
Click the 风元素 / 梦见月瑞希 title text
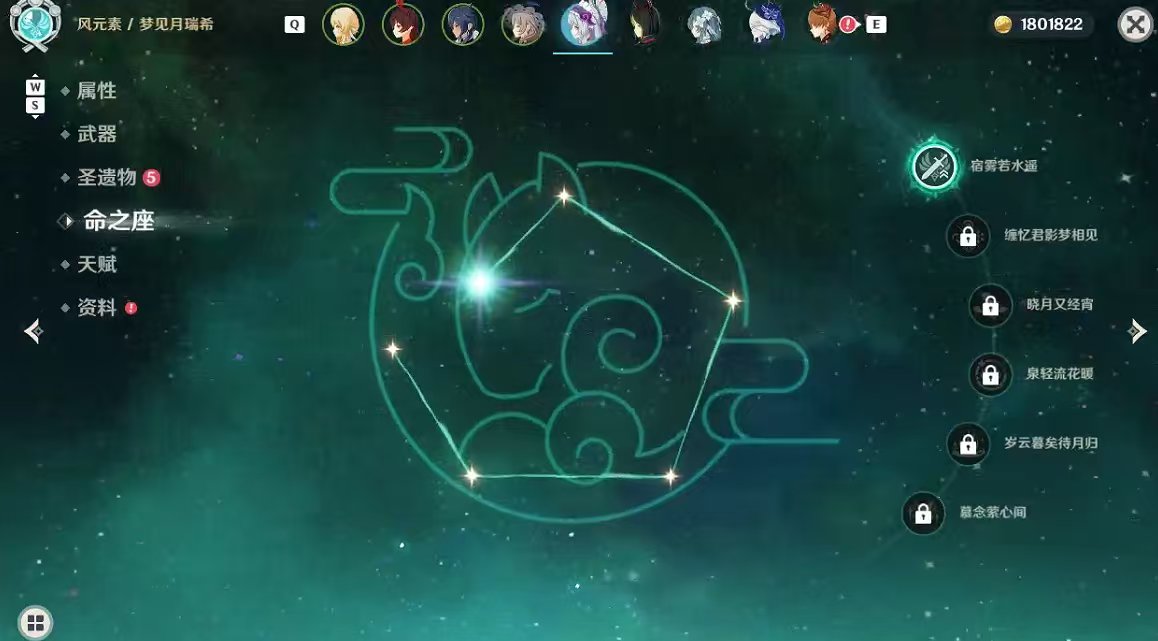(145, 24)
